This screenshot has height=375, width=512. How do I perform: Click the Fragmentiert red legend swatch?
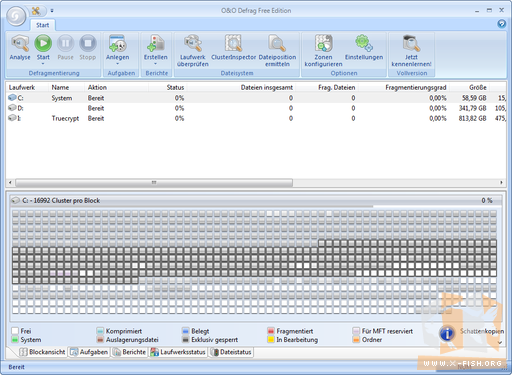[271, 331]
